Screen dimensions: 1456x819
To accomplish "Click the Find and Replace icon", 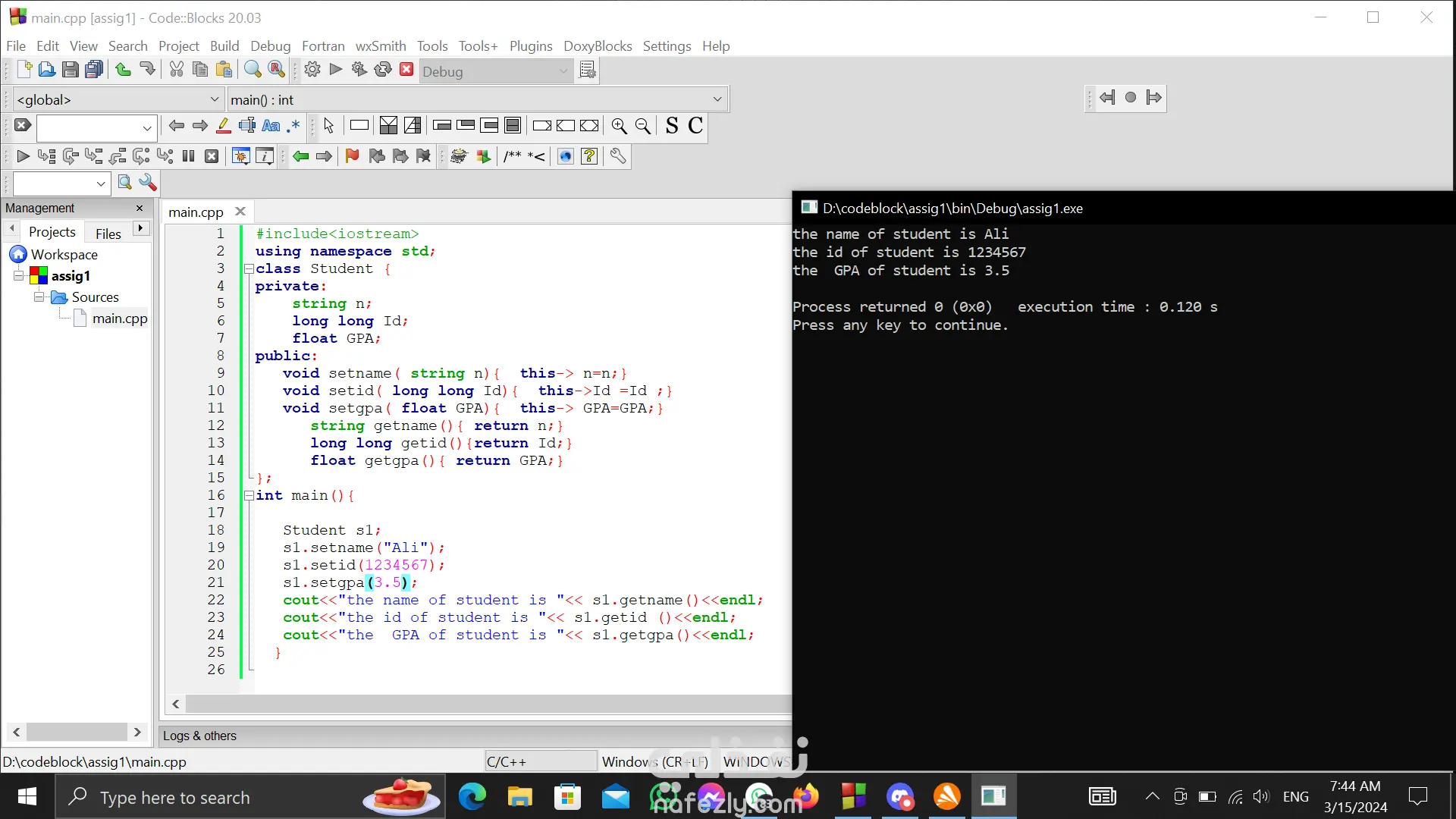I will click(277, 70).
